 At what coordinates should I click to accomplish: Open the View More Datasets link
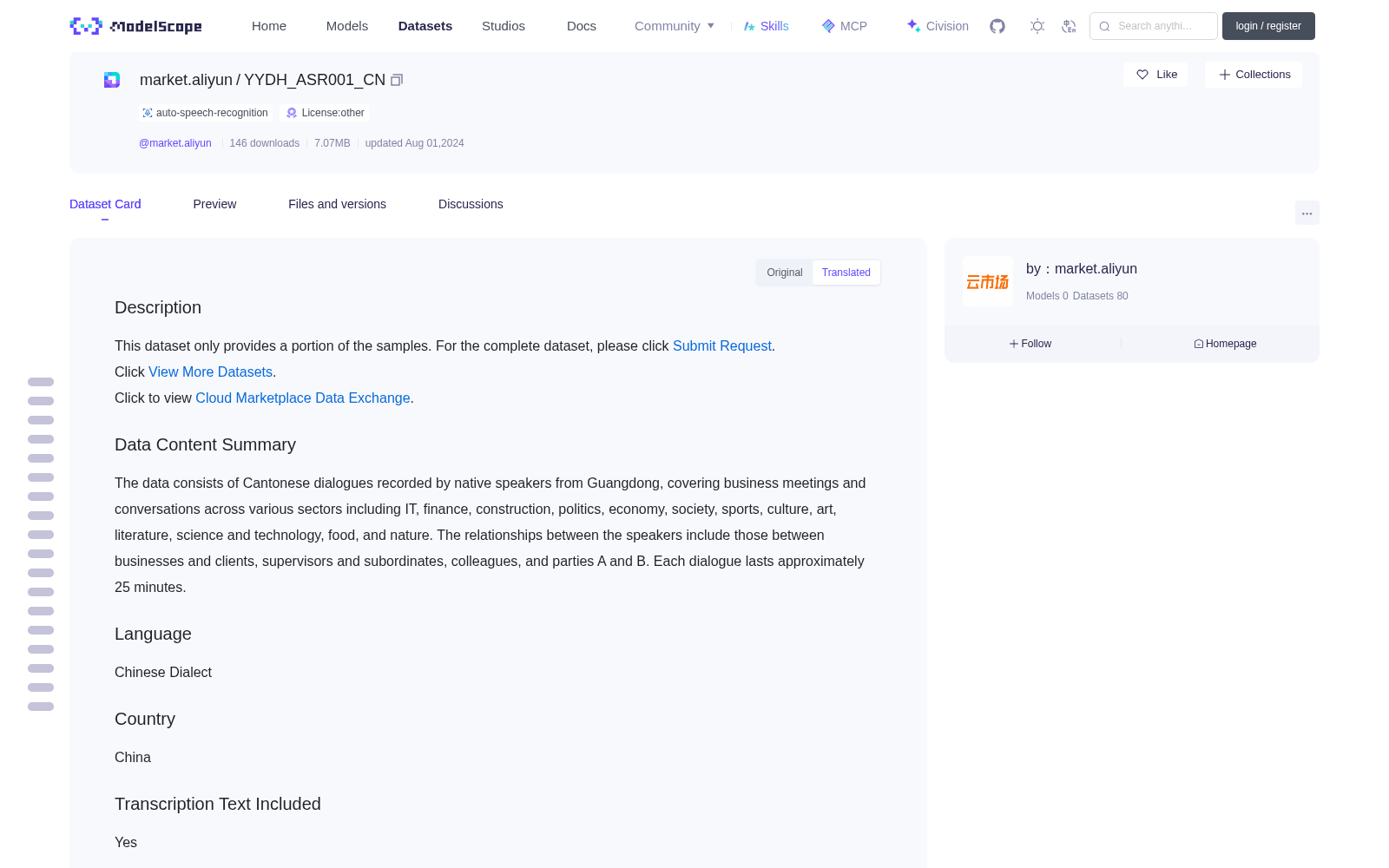(x=211, y=372)
